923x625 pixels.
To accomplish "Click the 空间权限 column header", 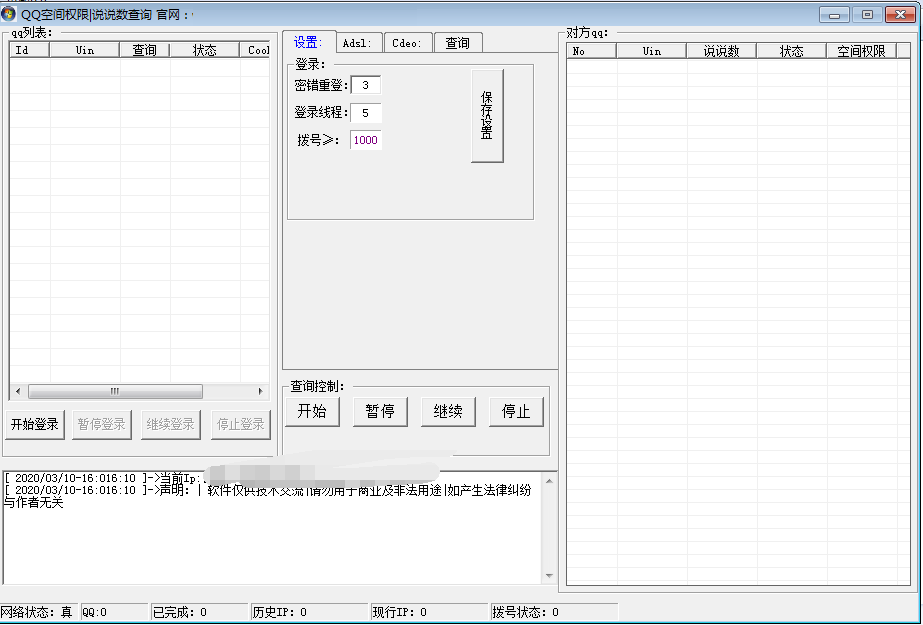I will 862,51.
